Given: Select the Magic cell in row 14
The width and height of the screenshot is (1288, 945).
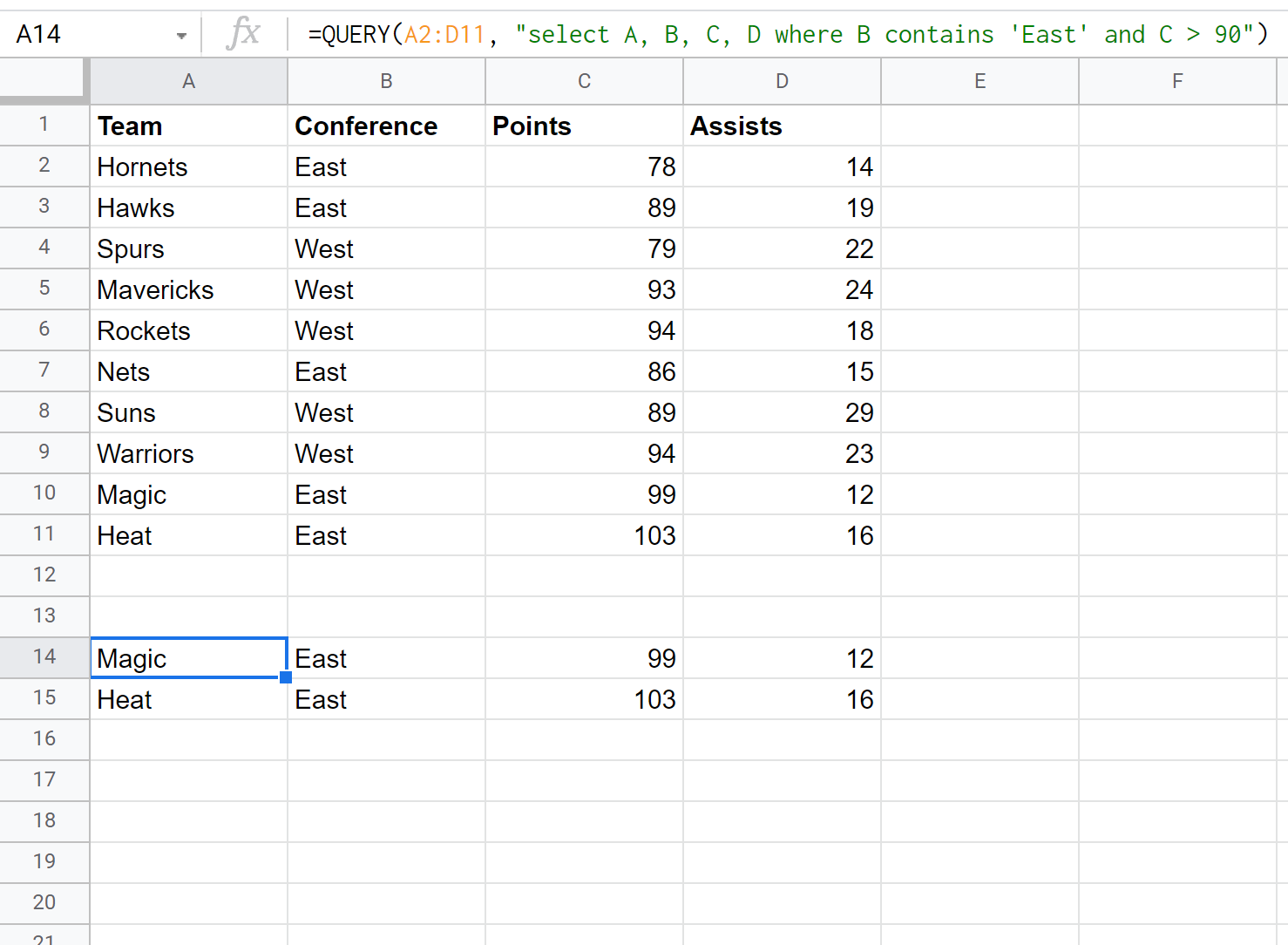Looking at the screenshot, I should coord(188,658).
